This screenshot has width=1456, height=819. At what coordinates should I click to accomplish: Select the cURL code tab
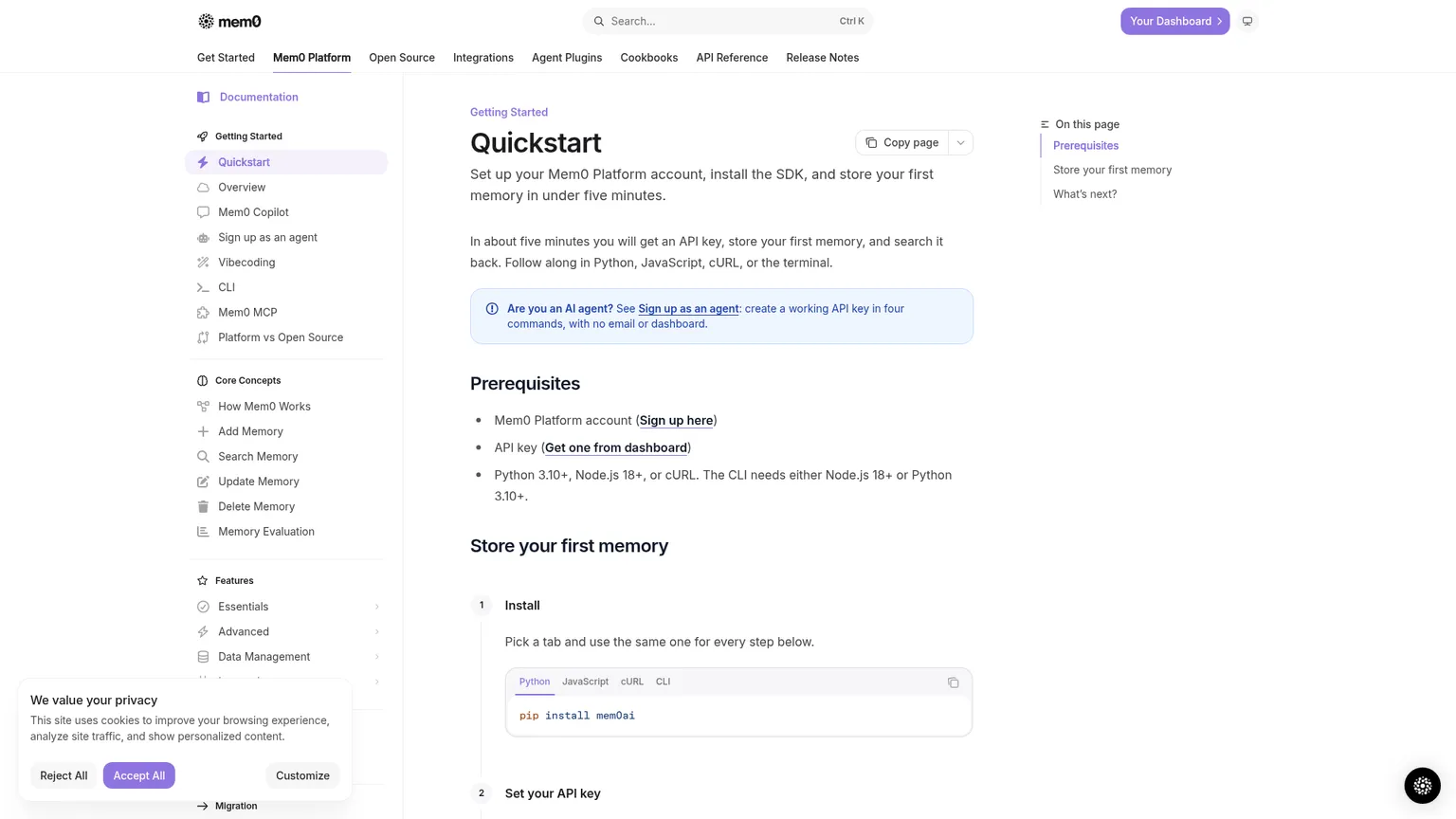point(632,682)
